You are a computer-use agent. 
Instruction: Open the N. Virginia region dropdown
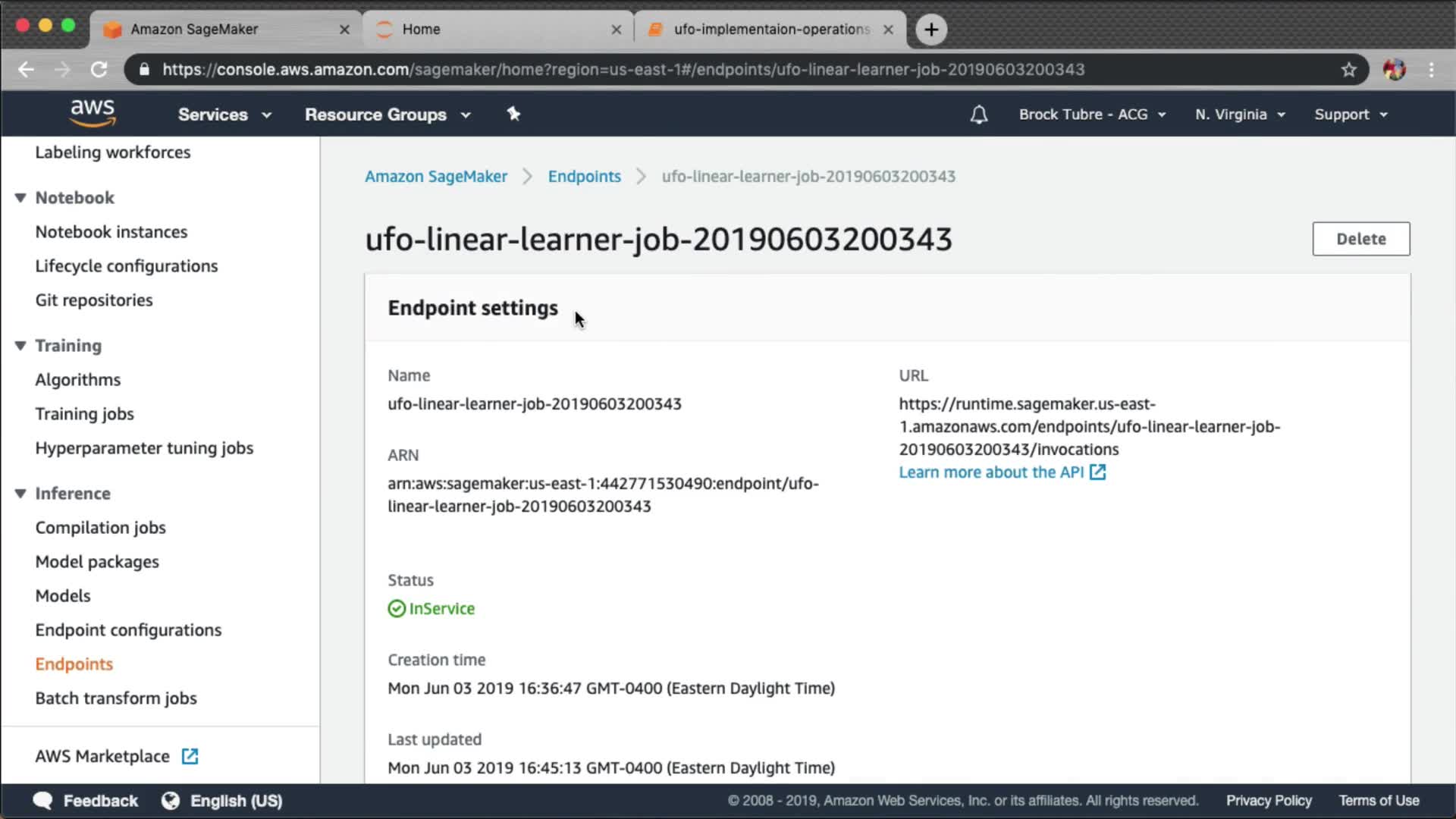(1240, 115)
